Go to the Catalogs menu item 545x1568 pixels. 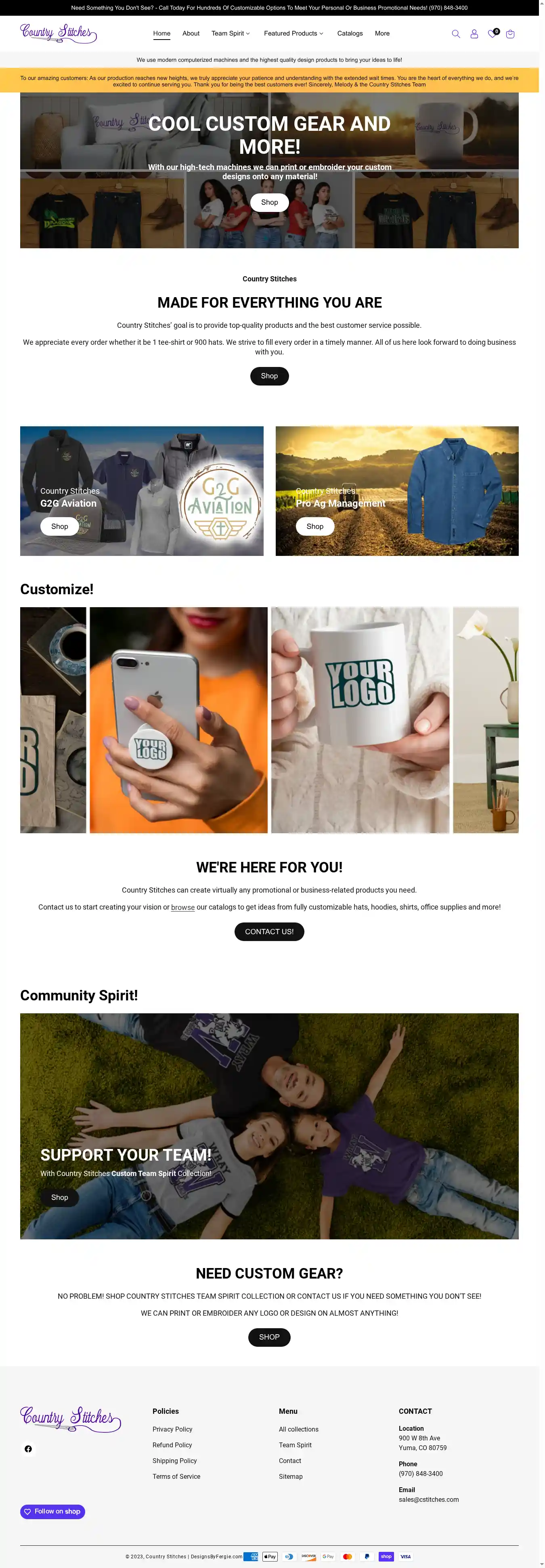(x=350, y=34)
